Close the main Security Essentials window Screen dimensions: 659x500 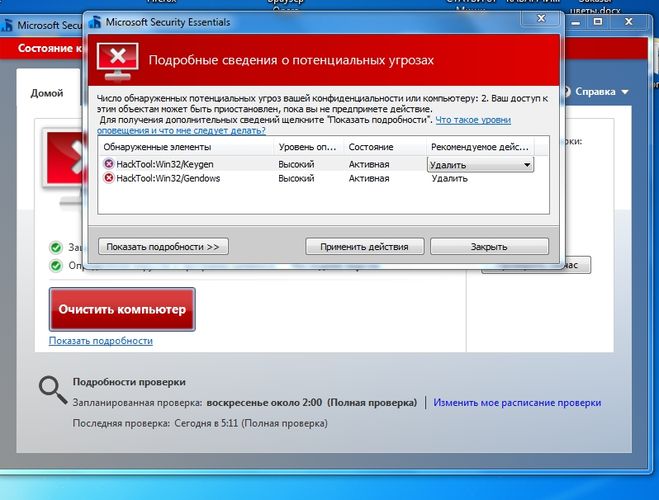tap(628, 22)
